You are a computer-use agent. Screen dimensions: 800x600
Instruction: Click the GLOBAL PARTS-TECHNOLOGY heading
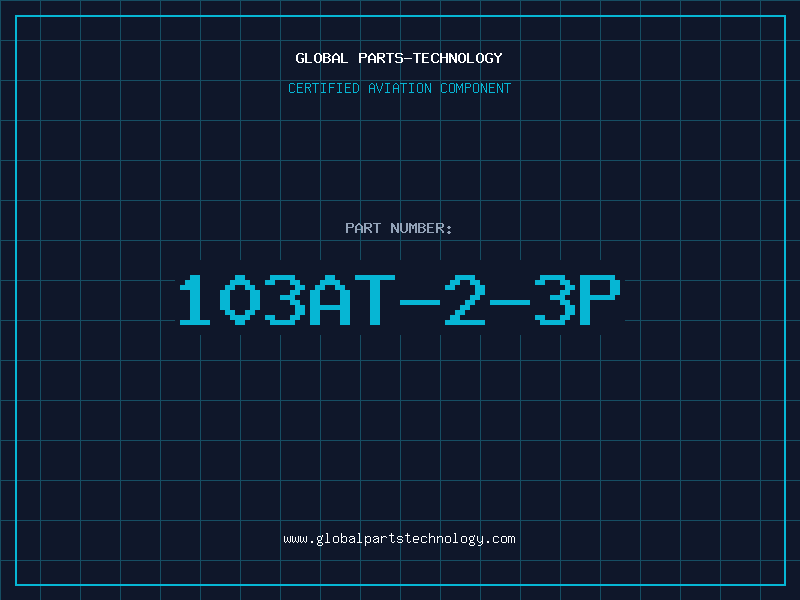[399, 58]
